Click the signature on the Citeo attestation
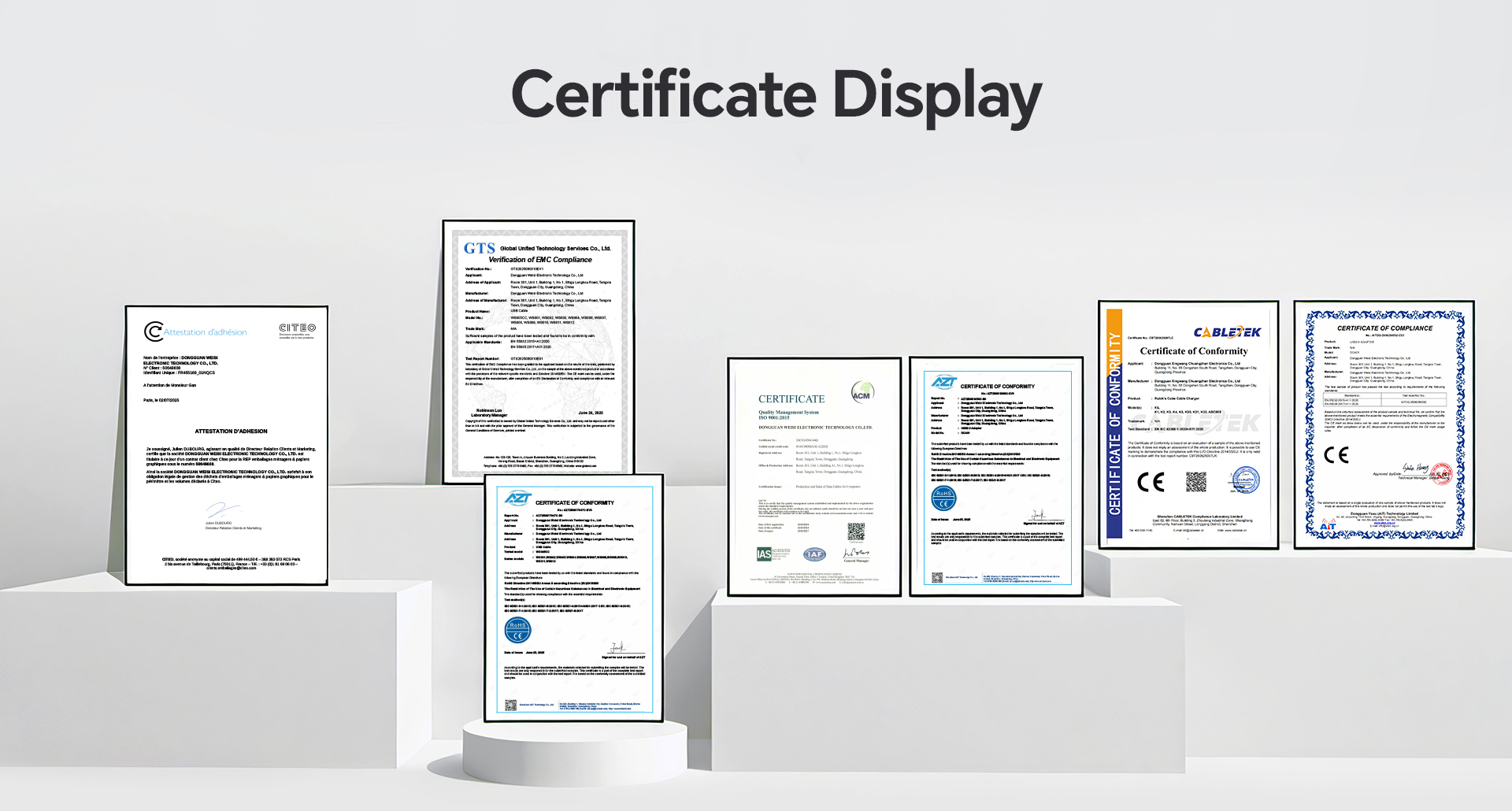Image resolution: width=1512 pixels, height=811 pixels. click(223, 510)
